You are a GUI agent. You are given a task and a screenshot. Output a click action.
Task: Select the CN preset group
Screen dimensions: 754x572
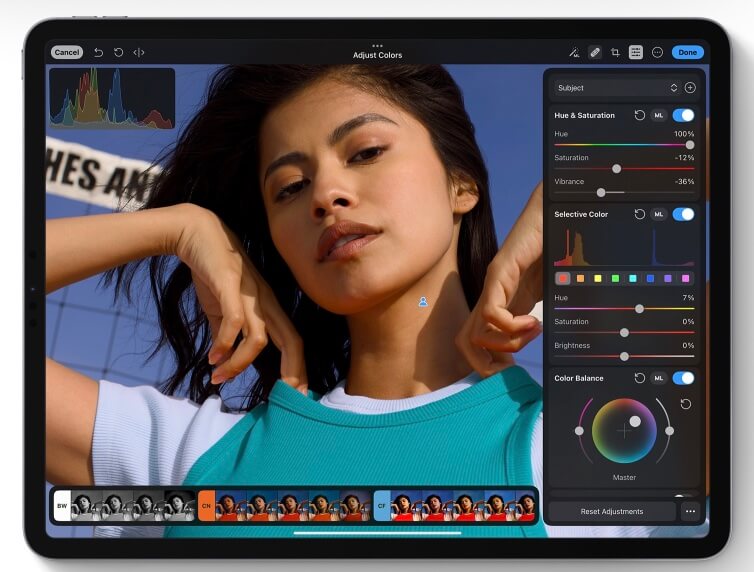tap(206, 506)
